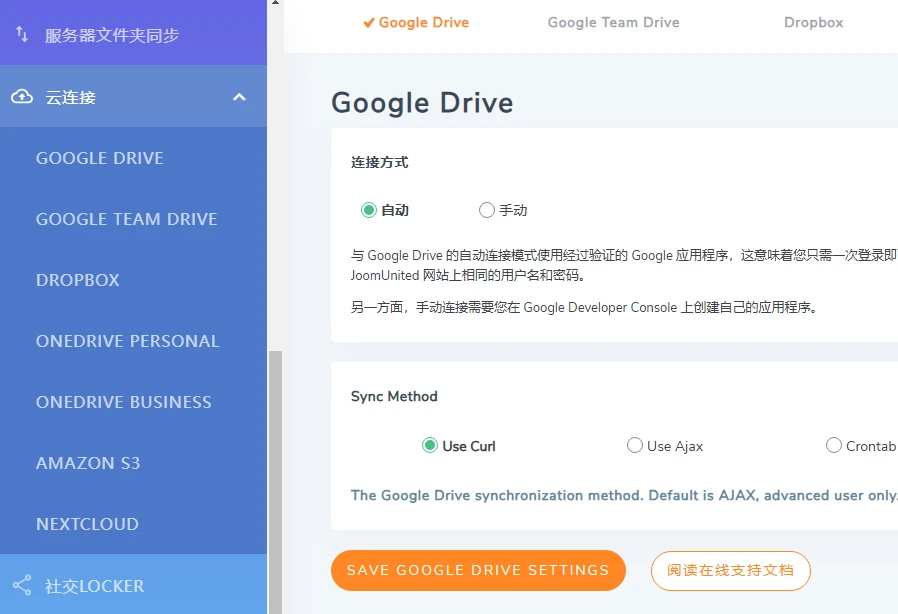Viewport: 898px width, 614px height.
Task: Open ONEDRIVE BUSINESS settings
Action: point(124,402)
